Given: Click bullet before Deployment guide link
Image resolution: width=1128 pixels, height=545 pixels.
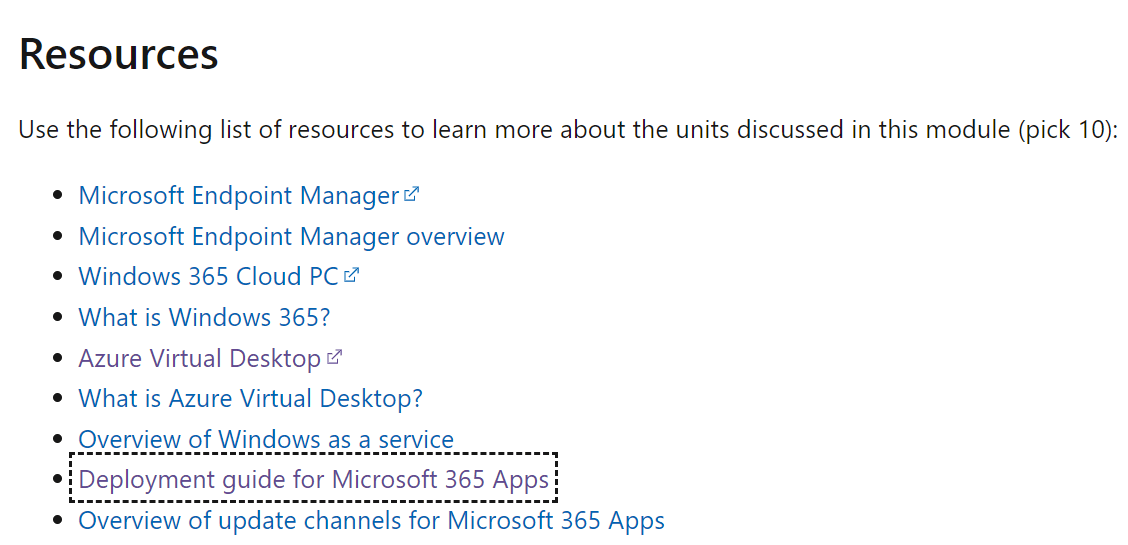Looking at the screenshot, I should tap(58, 481).
